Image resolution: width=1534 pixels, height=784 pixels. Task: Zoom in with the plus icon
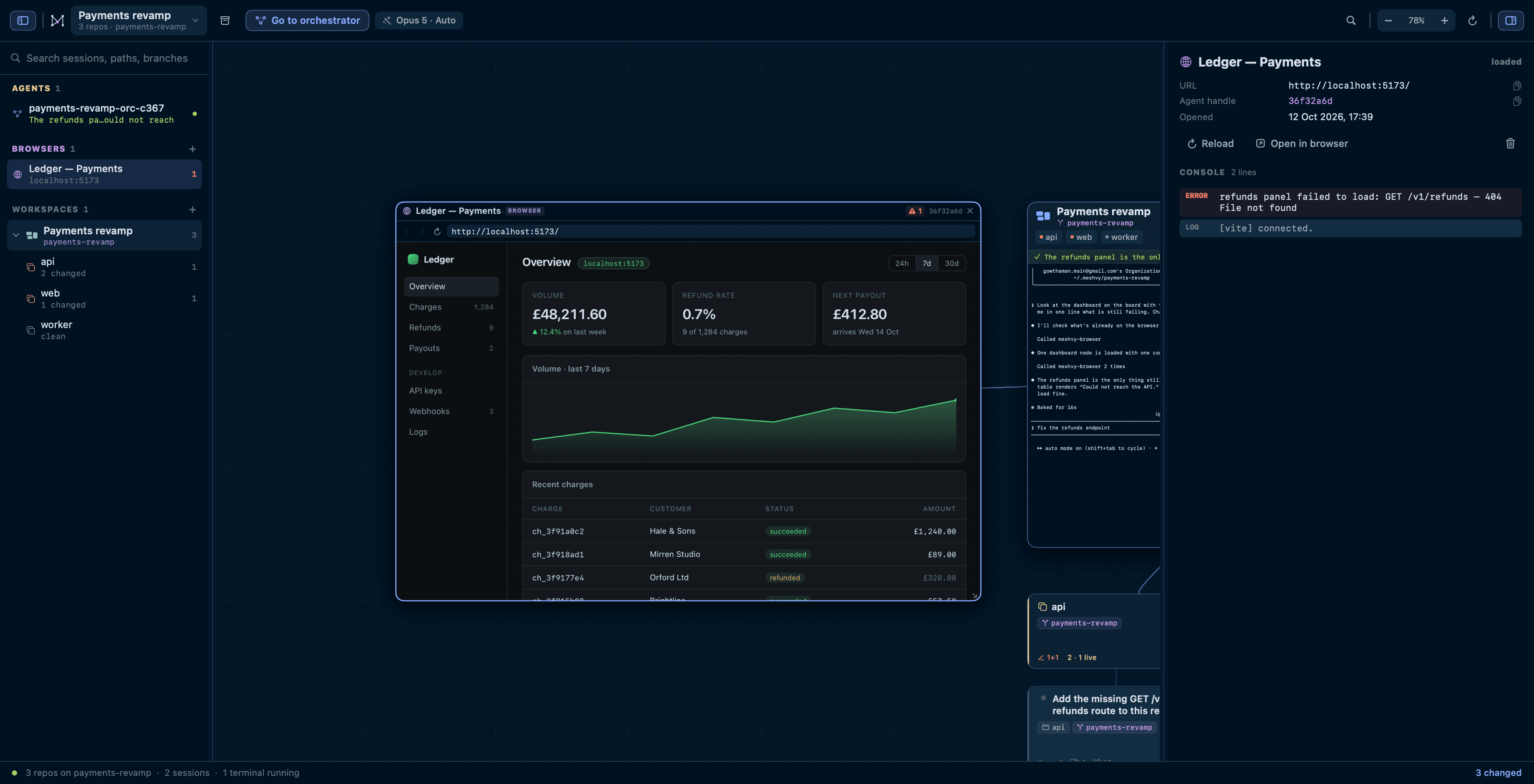1444,20
